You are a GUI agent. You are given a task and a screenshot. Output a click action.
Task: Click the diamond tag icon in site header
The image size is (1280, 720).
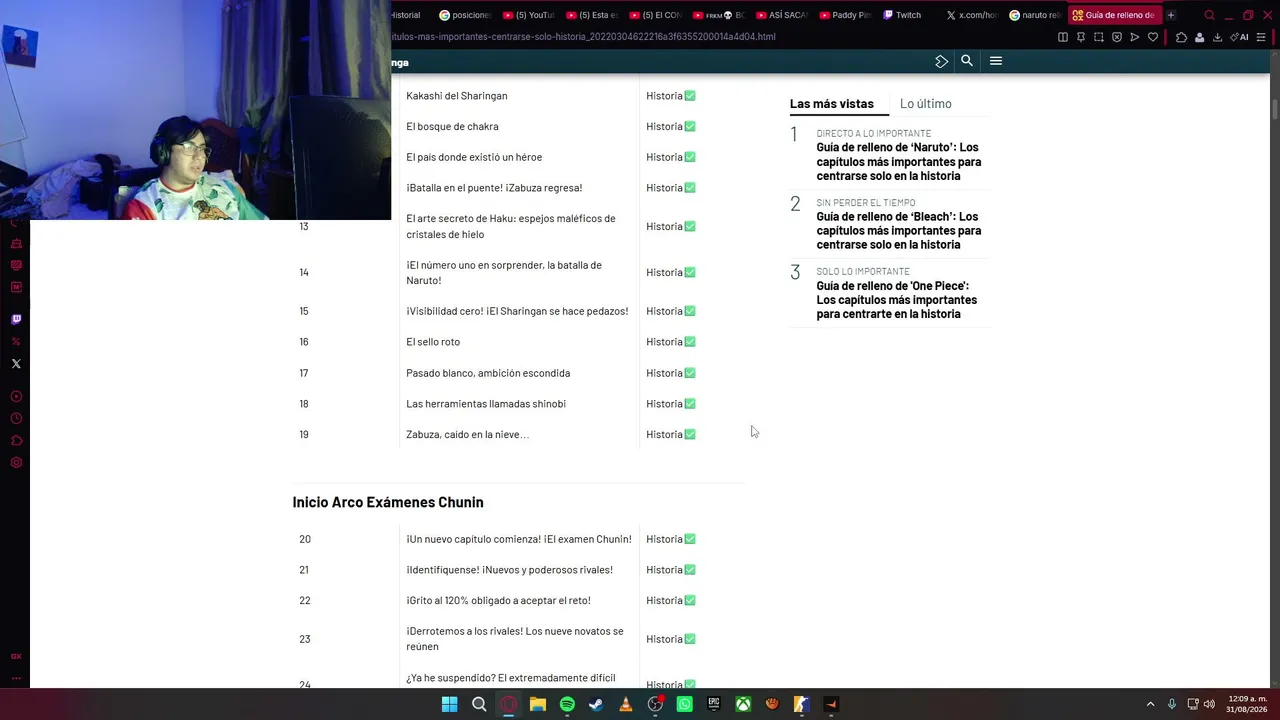pyautogui.click(x=941, y=61)
